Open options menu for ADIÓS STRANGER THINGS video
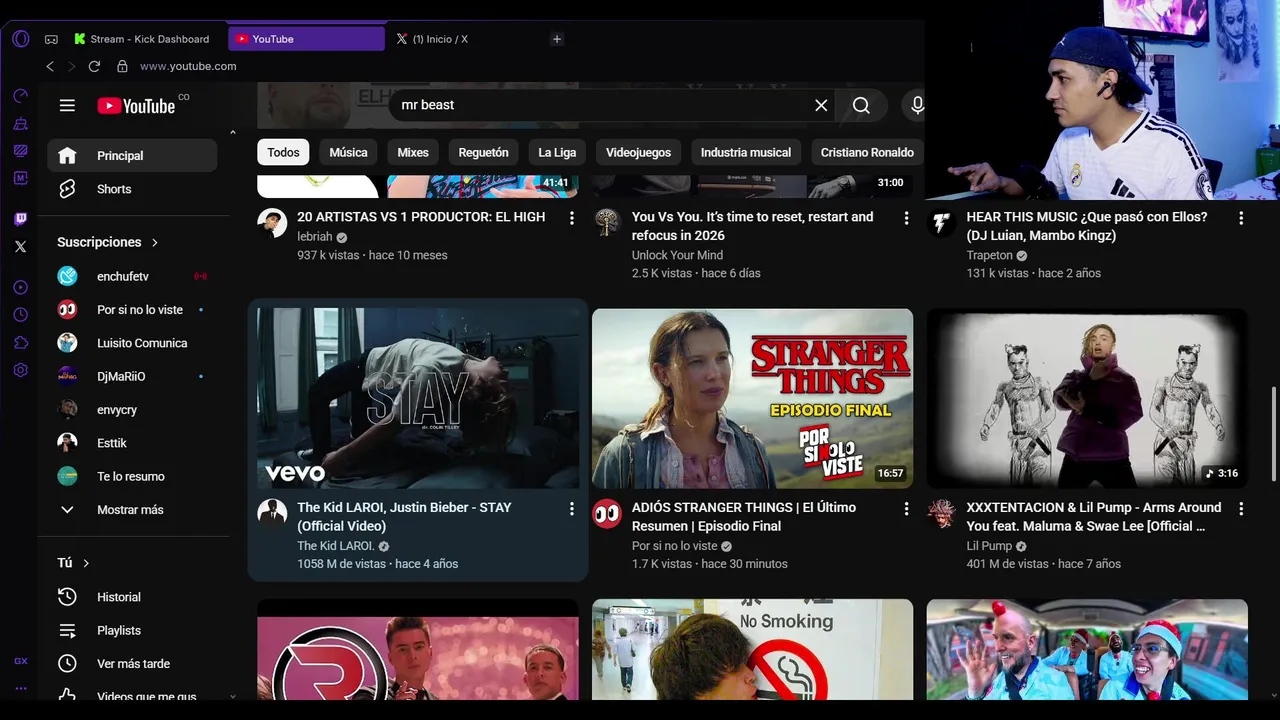The image size is (1280, 720). (907, 509)
